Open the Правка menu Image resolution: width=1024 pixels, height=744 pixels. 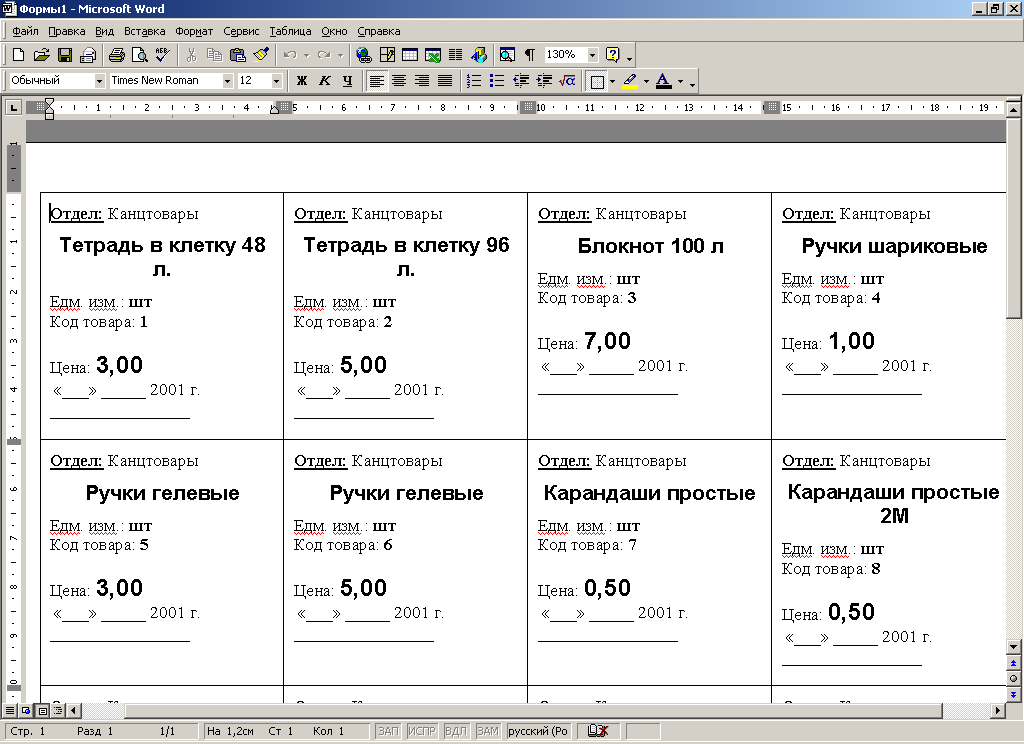point(67,31)
